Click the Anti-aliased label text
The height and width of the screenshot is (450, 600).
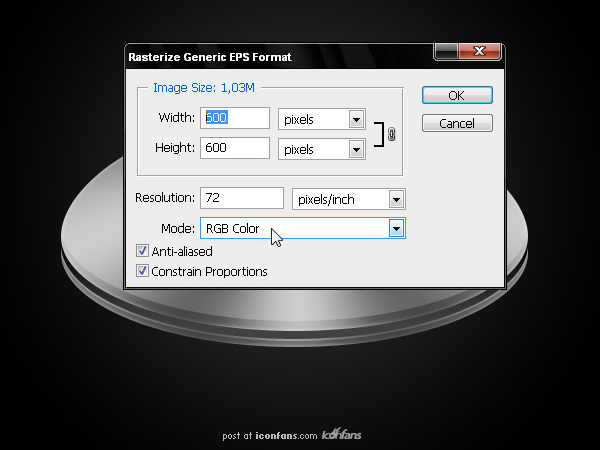[182, 251]
